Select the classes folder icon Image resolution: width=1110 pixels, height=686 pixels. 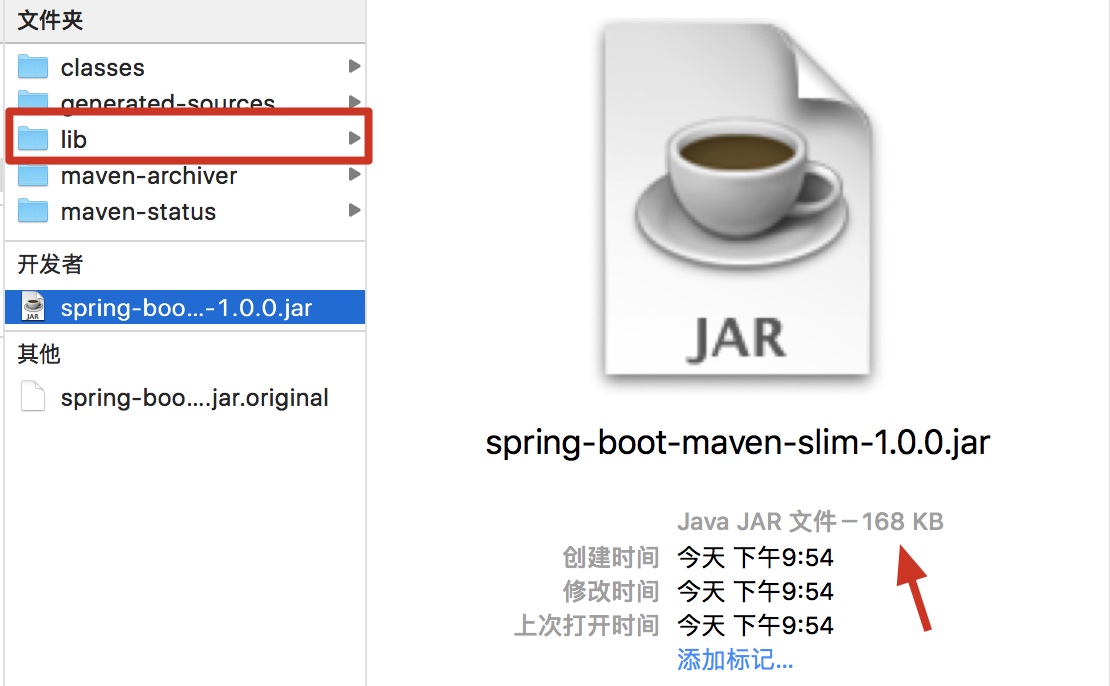33,67
